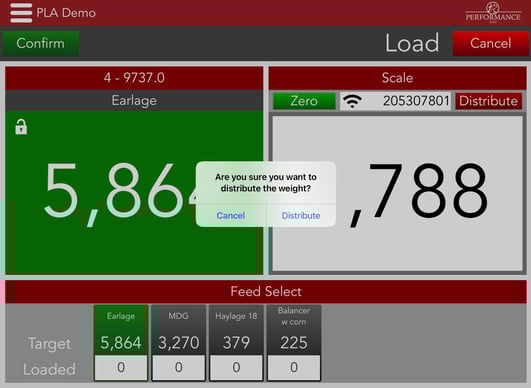Select the Earlage feed tile
The width and height of the screenshot is (531, 388).
(x=121, y=330)
